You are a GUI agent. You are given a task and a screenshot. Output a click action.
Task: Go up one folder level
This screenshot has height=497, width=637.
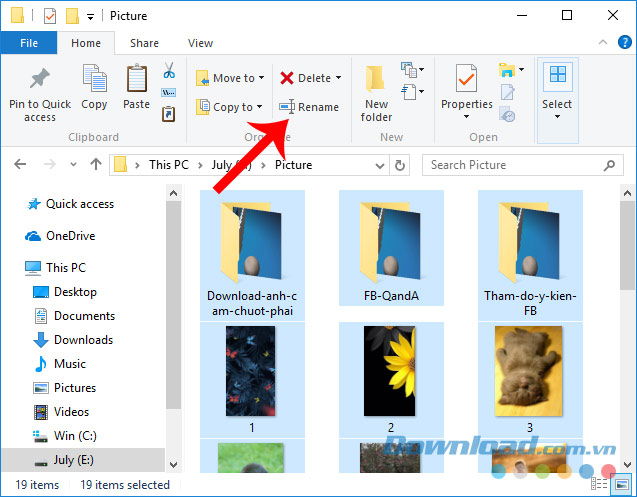coord(96,165)
